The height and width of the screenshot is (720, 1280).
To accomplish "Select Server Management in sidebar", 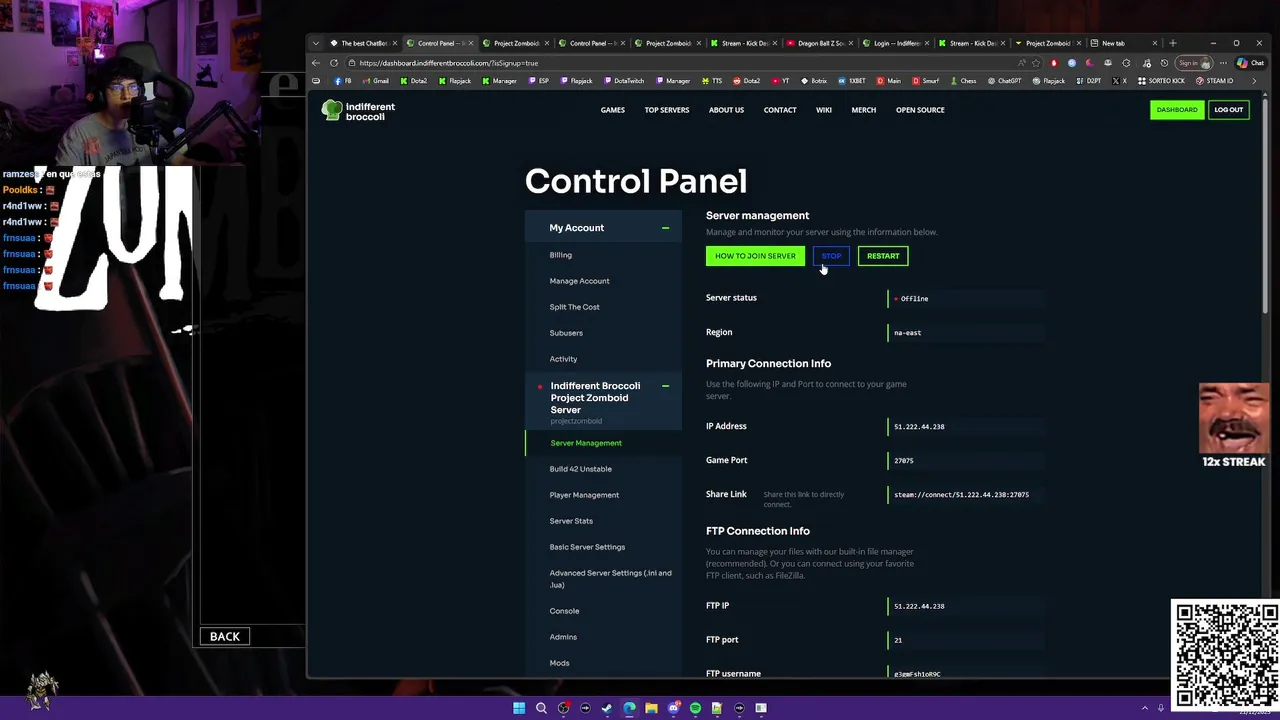I will pyautogui.click(x=586, y=443).
